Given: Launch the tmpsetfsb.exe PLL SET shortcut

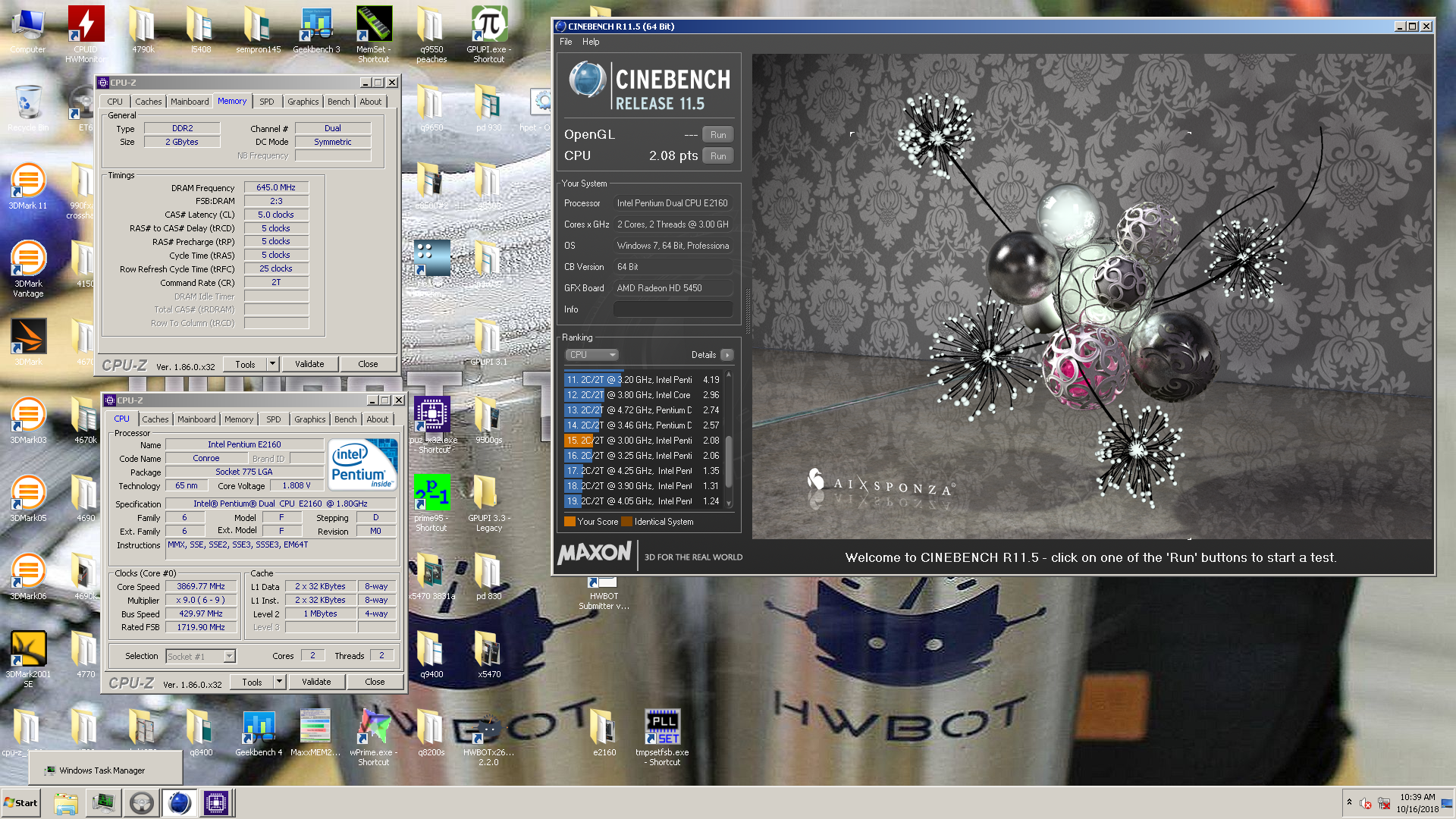Looking at the screenshot, I should pos(662,738).
